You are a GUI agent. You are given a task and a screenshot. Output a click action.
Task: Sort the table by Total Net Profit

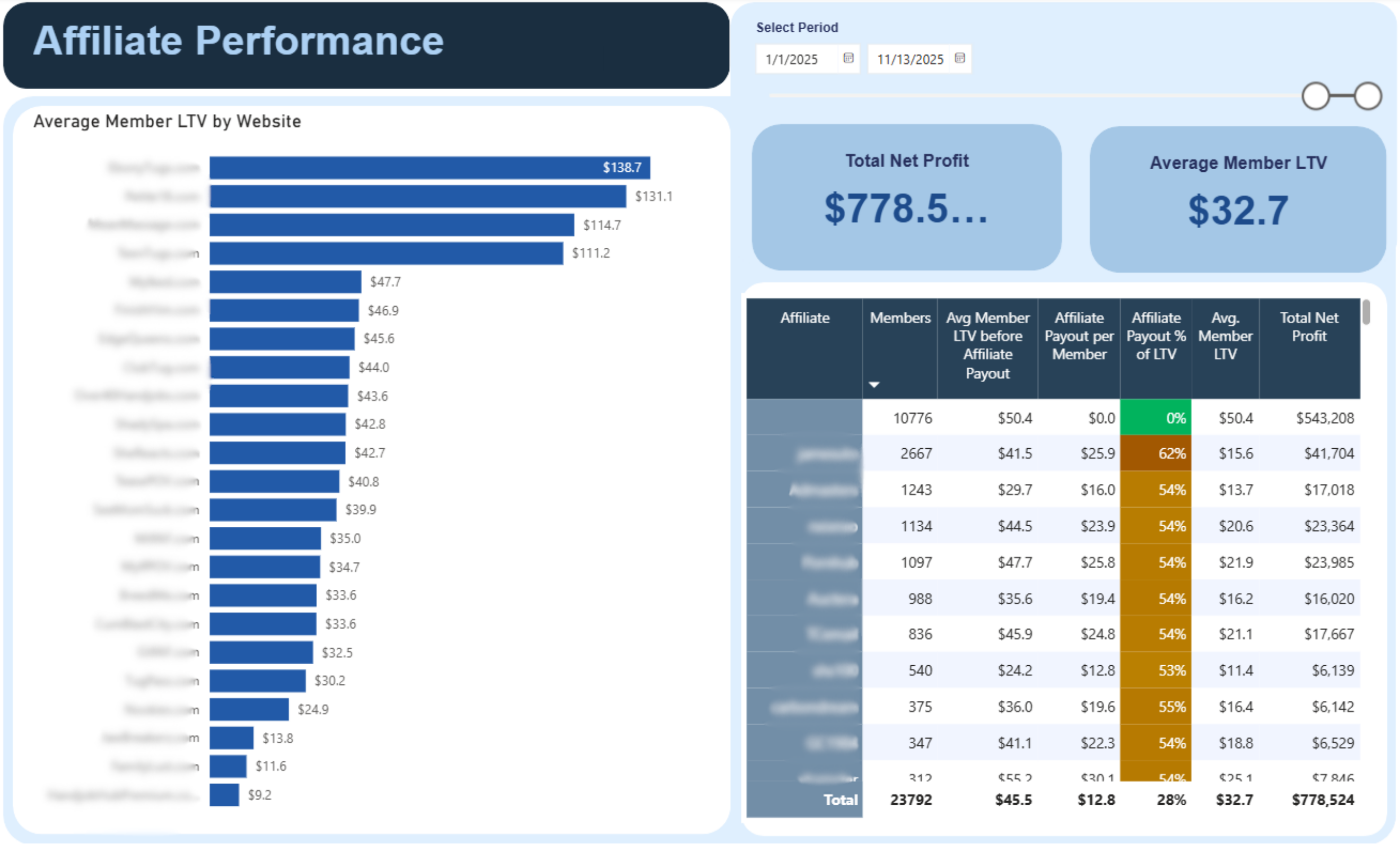point(1309,327)
